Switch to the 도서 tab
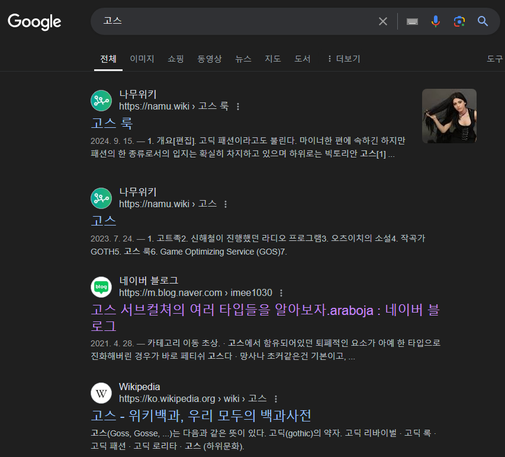Image resolution: width=505 pixels, height=457 pixels. coord(302,59)
